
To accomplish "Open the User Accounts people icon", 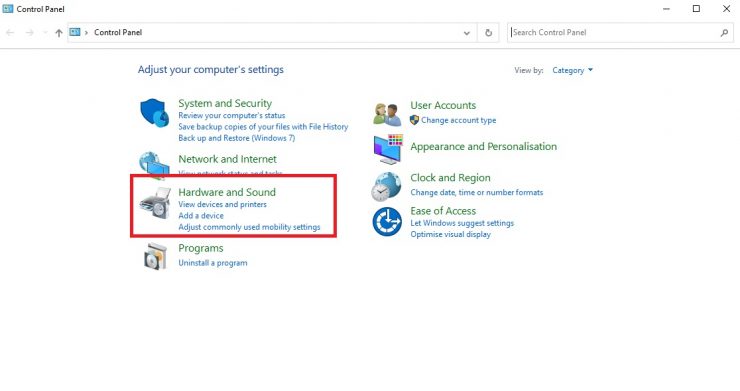I will pos(387,114).
